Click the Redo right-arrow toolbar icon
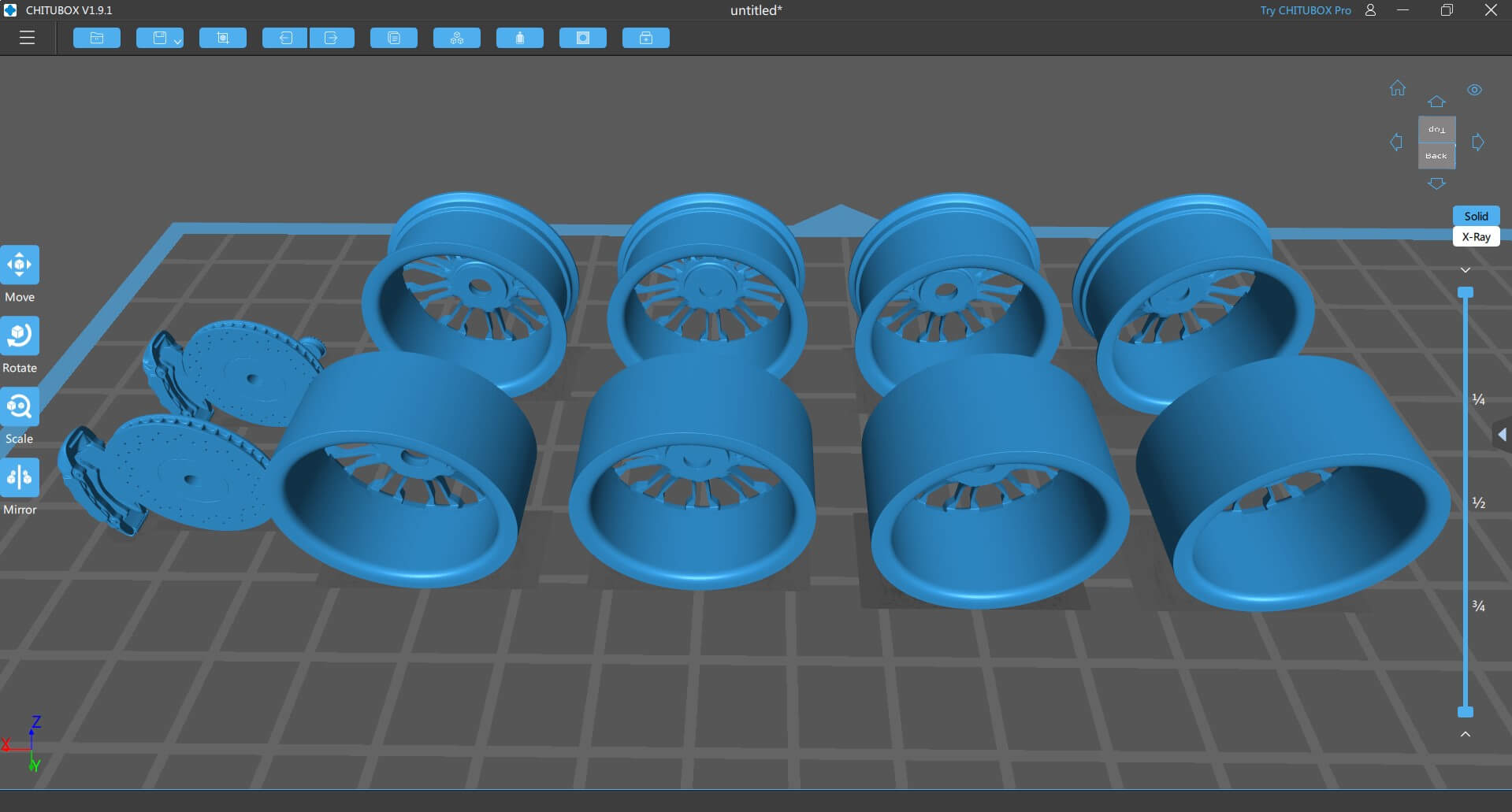 (x=332, y=38)
